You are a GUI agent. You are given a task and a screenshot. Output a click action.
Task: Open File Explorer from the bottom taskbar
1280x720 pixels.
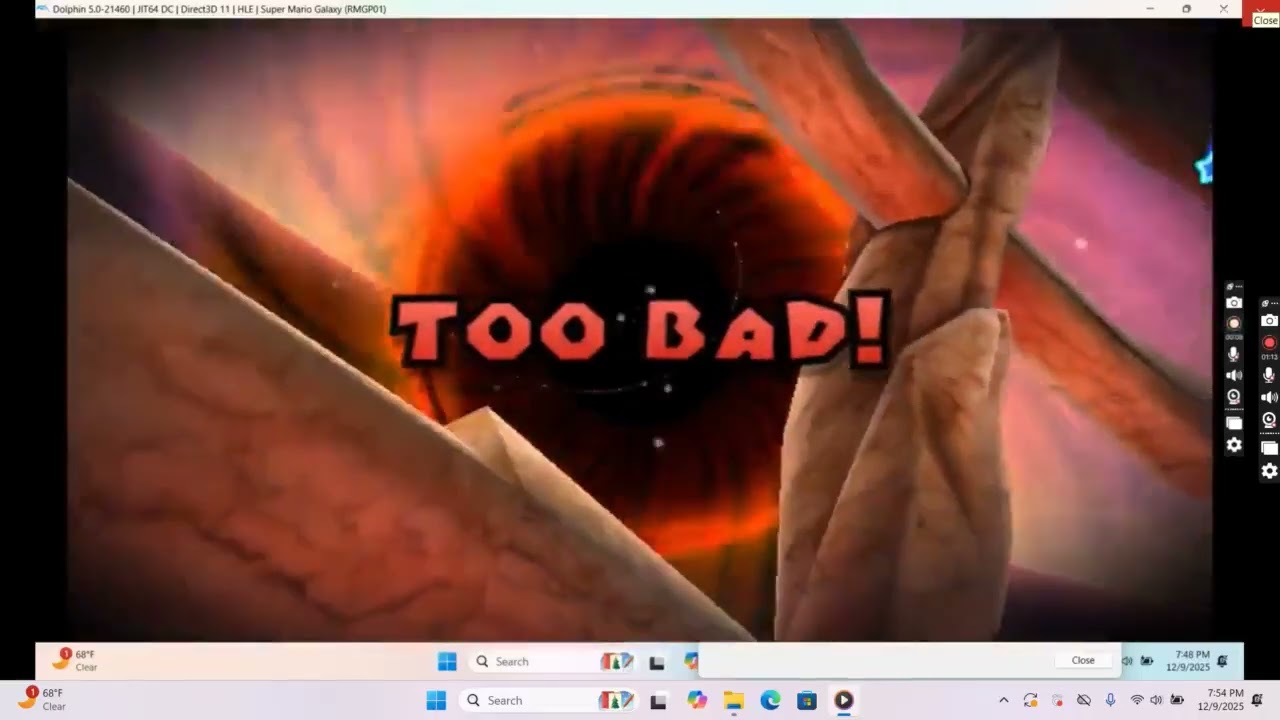coord(734,701)
